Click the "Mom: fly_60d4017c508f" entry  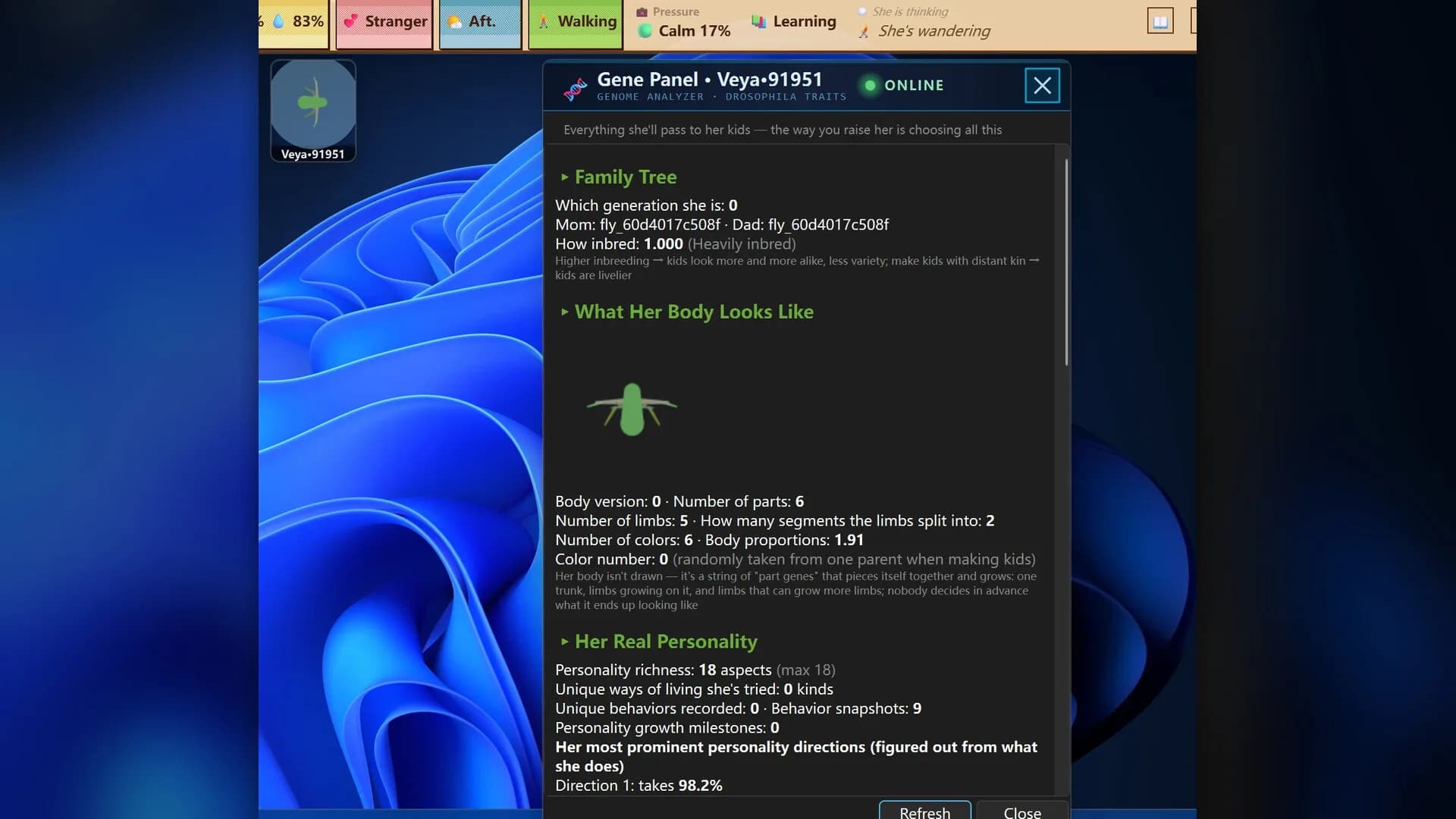pos(638,224)
